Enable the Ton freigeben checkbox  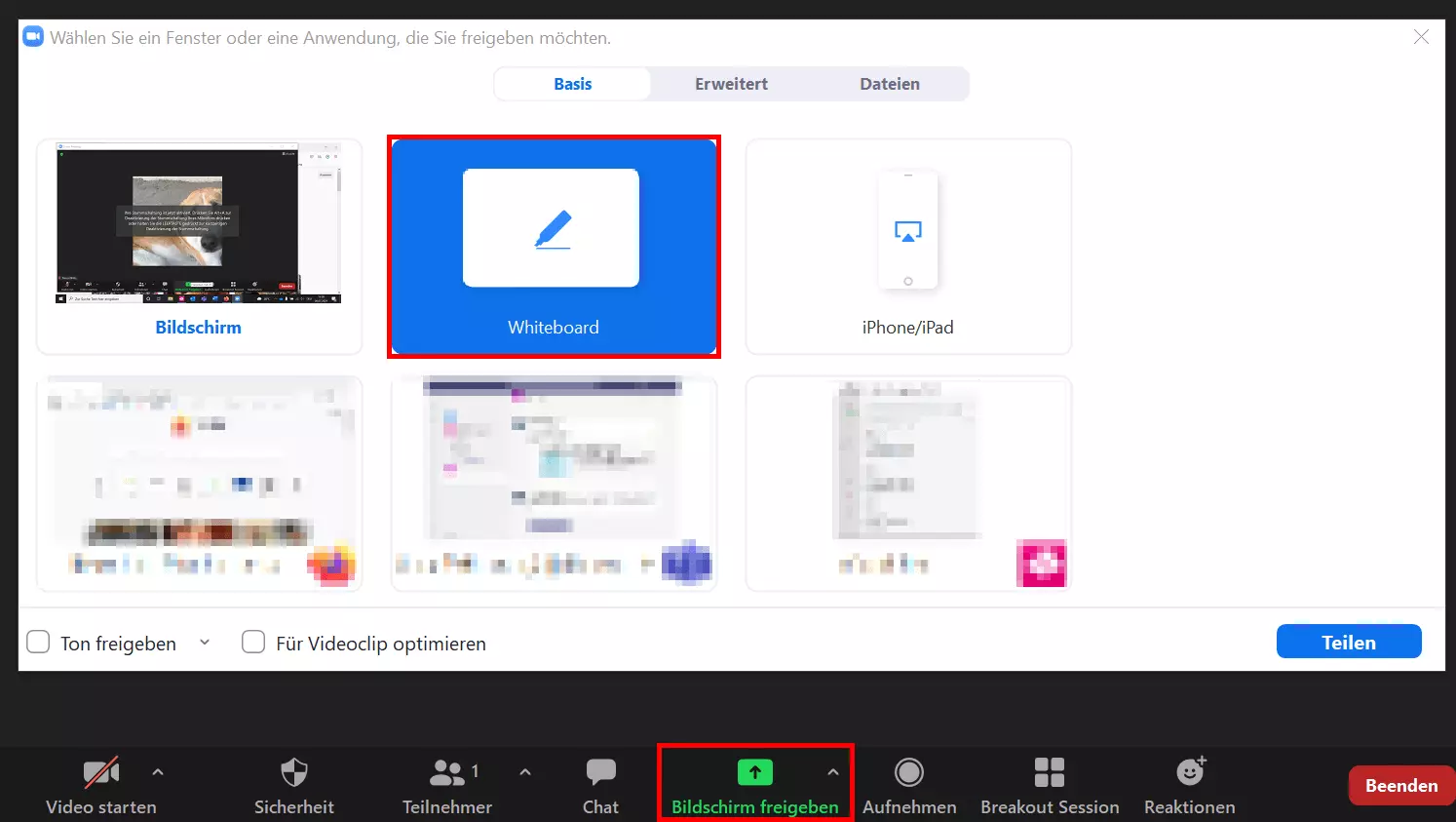[38, 642]
